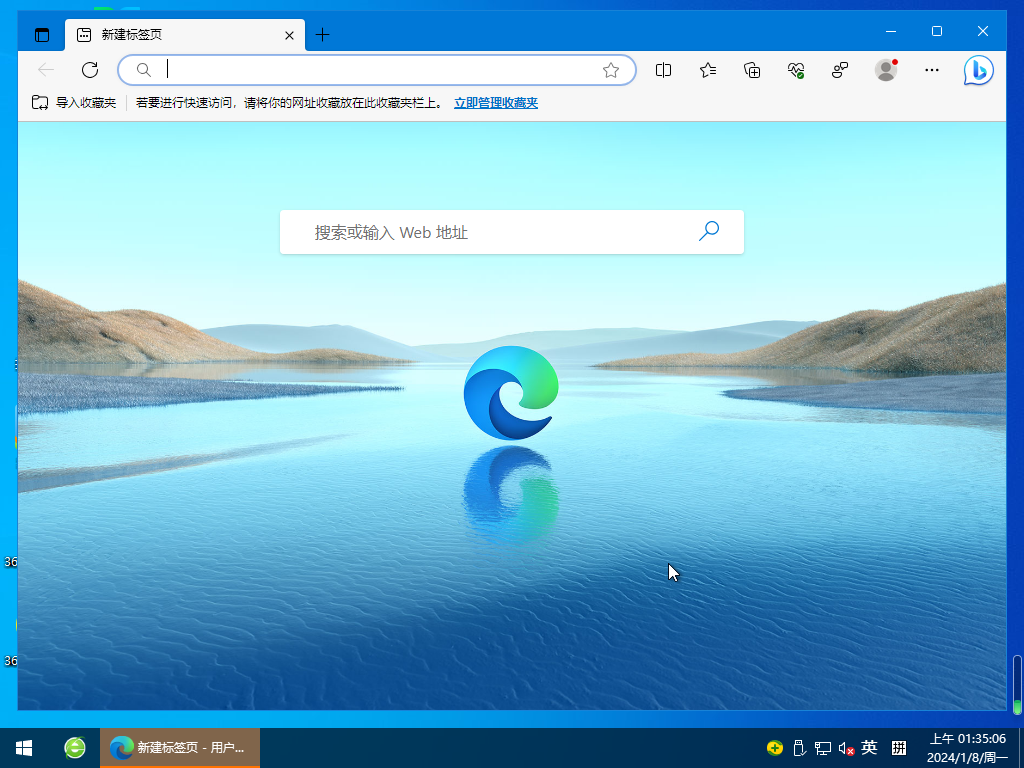1024x768 pixels.
Task: Open split screen view
Action: click(664, 70)
